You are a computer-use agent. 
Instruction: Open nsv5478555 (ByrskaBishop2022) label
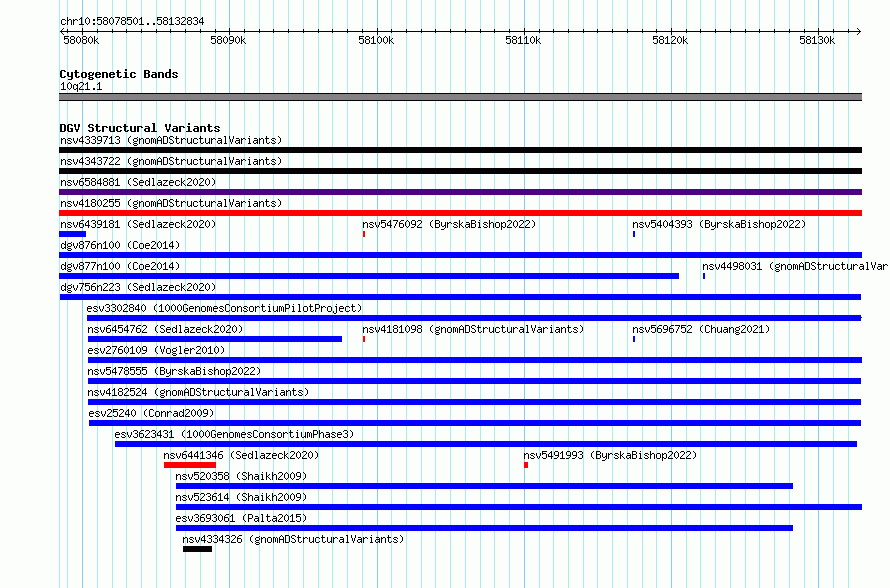pyautogui.click(x=174, y=371)
